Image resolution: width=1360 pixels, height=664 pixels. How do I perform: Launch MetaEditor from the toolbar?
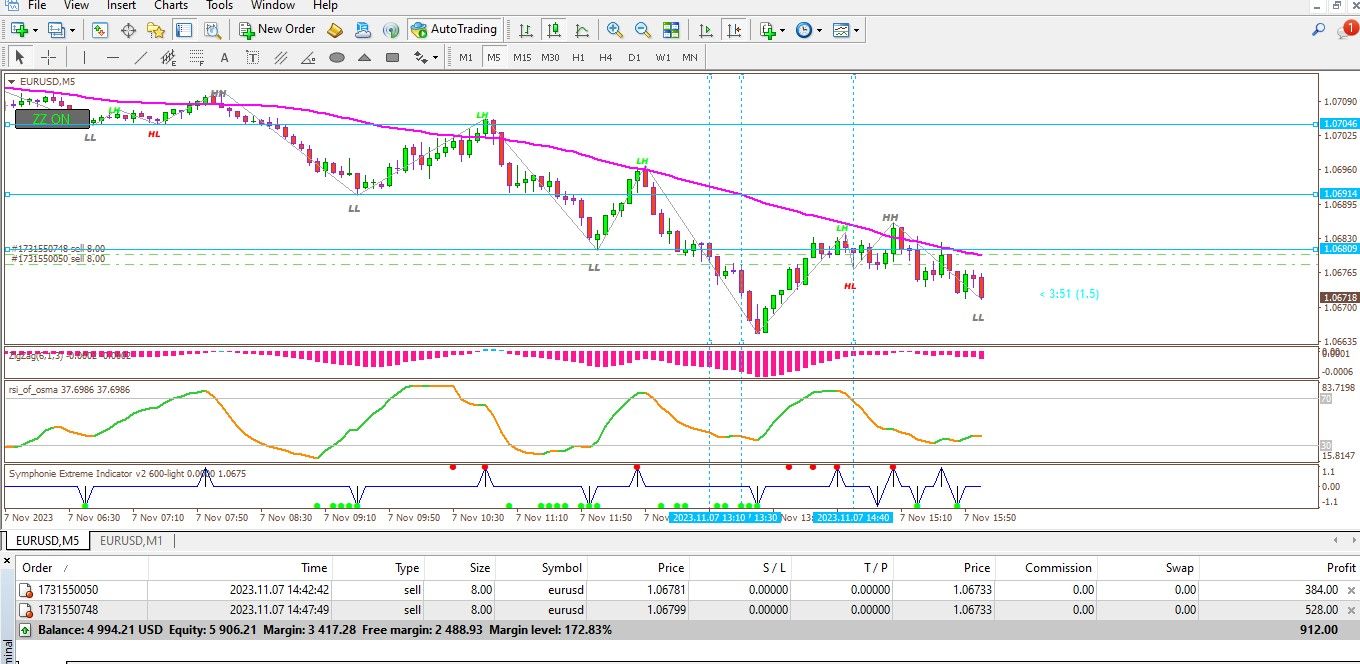tap(335, 30)
